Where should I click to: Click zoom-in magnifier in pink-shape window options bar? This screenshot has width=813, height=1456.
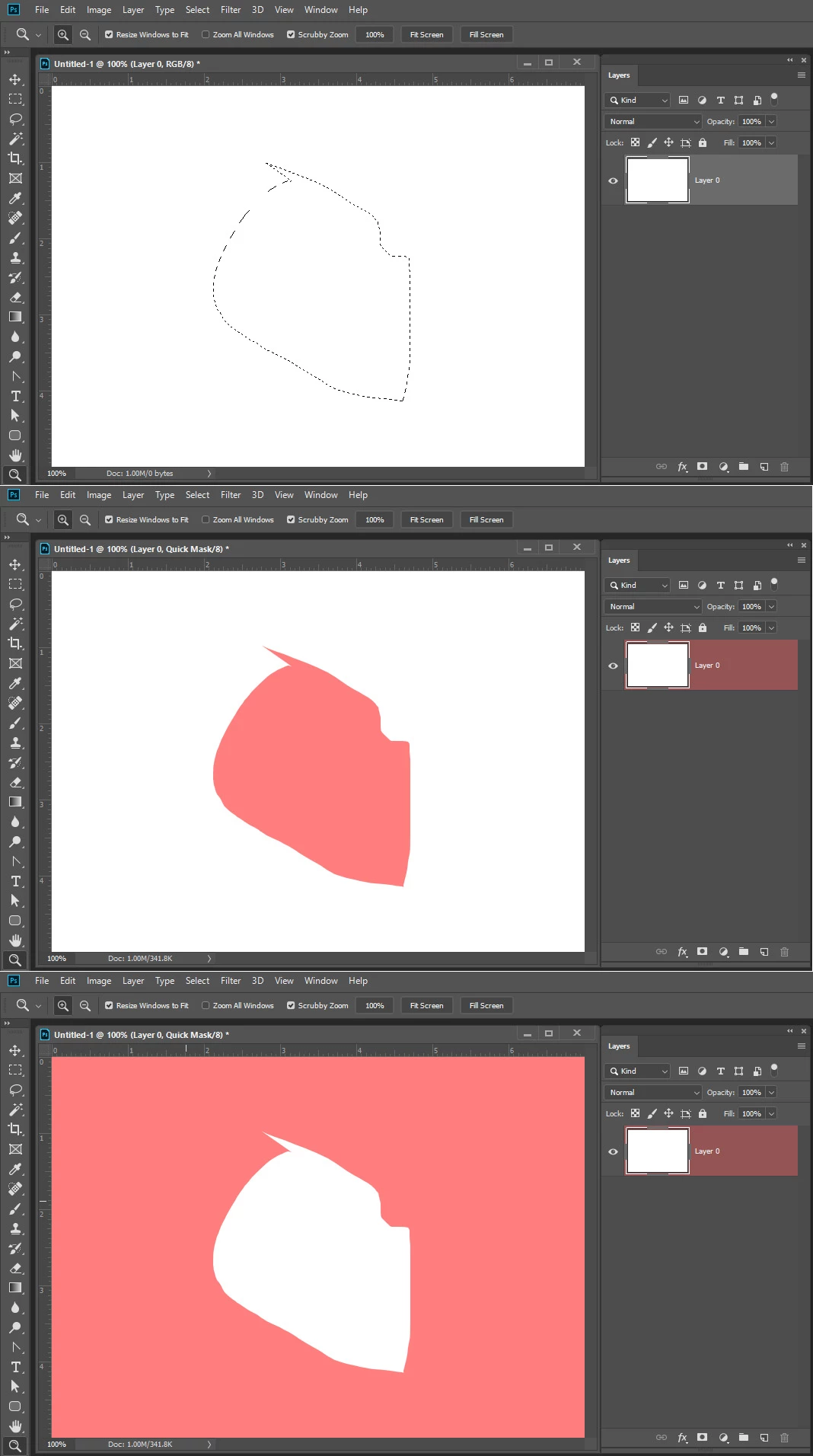pos(63,519)
